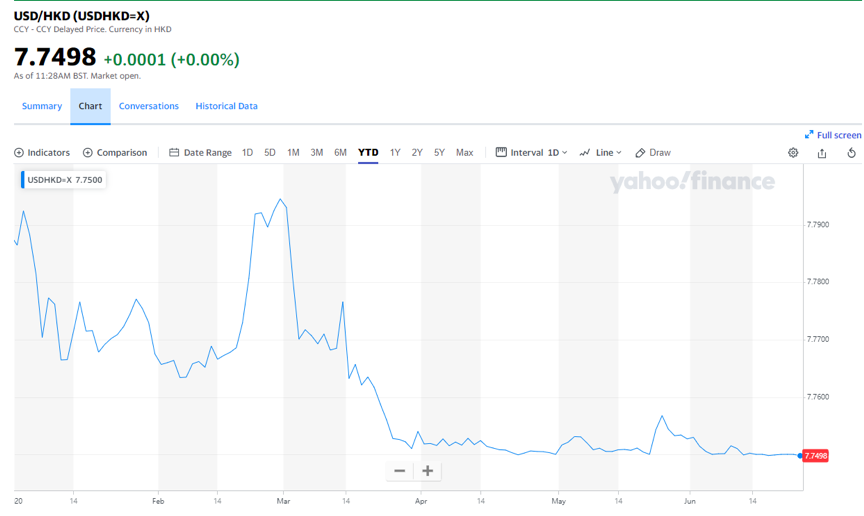
Task: Click the share chart icon
Action: click(822, 153)
